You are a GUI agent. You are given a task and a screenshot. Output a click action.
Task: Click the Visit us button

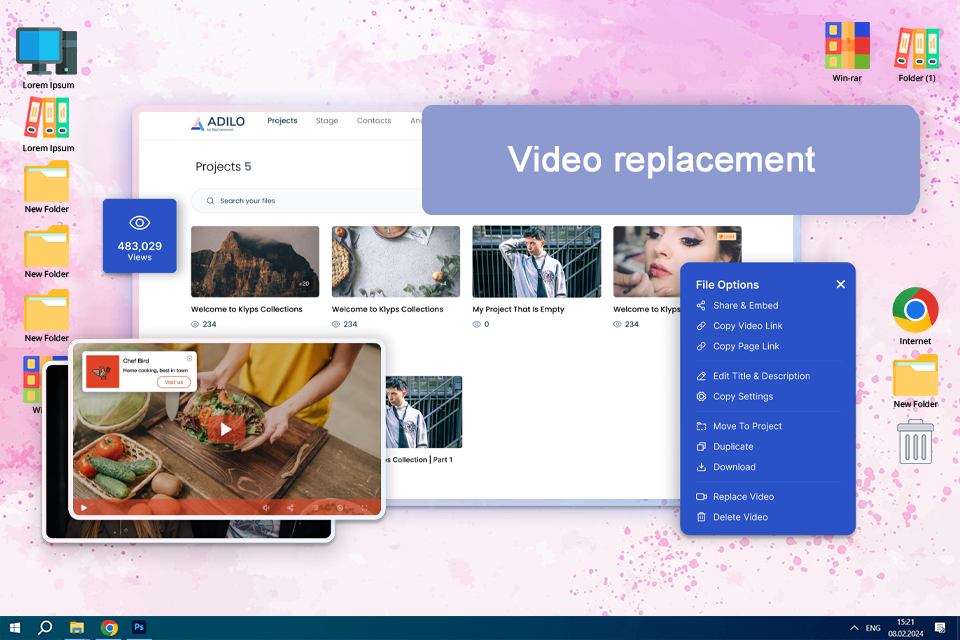(174, 382)
